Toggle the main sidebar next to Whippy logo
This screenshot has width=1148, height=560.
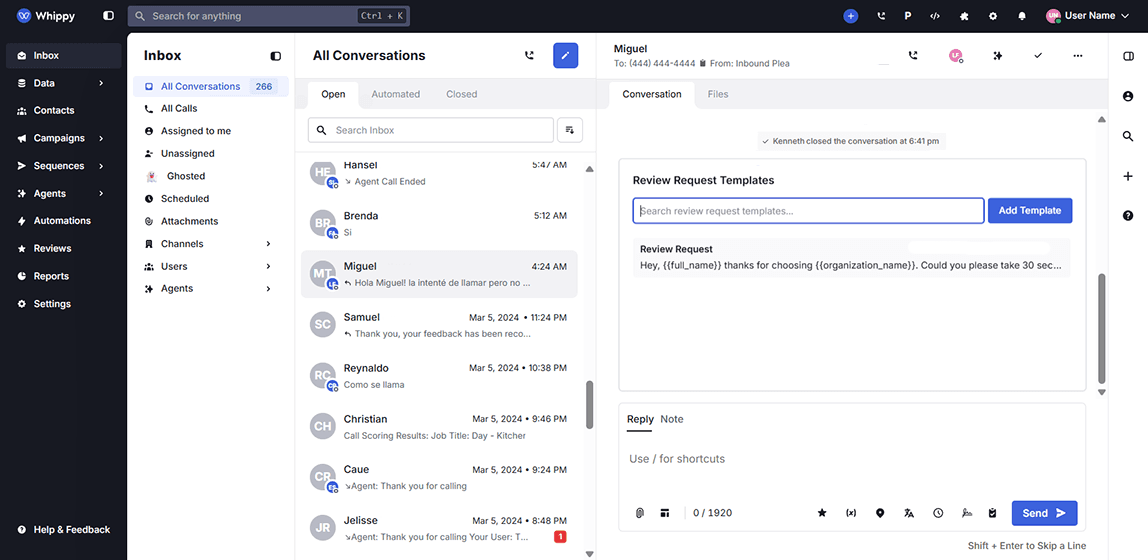pyautogui.click(x=108, y=16)
